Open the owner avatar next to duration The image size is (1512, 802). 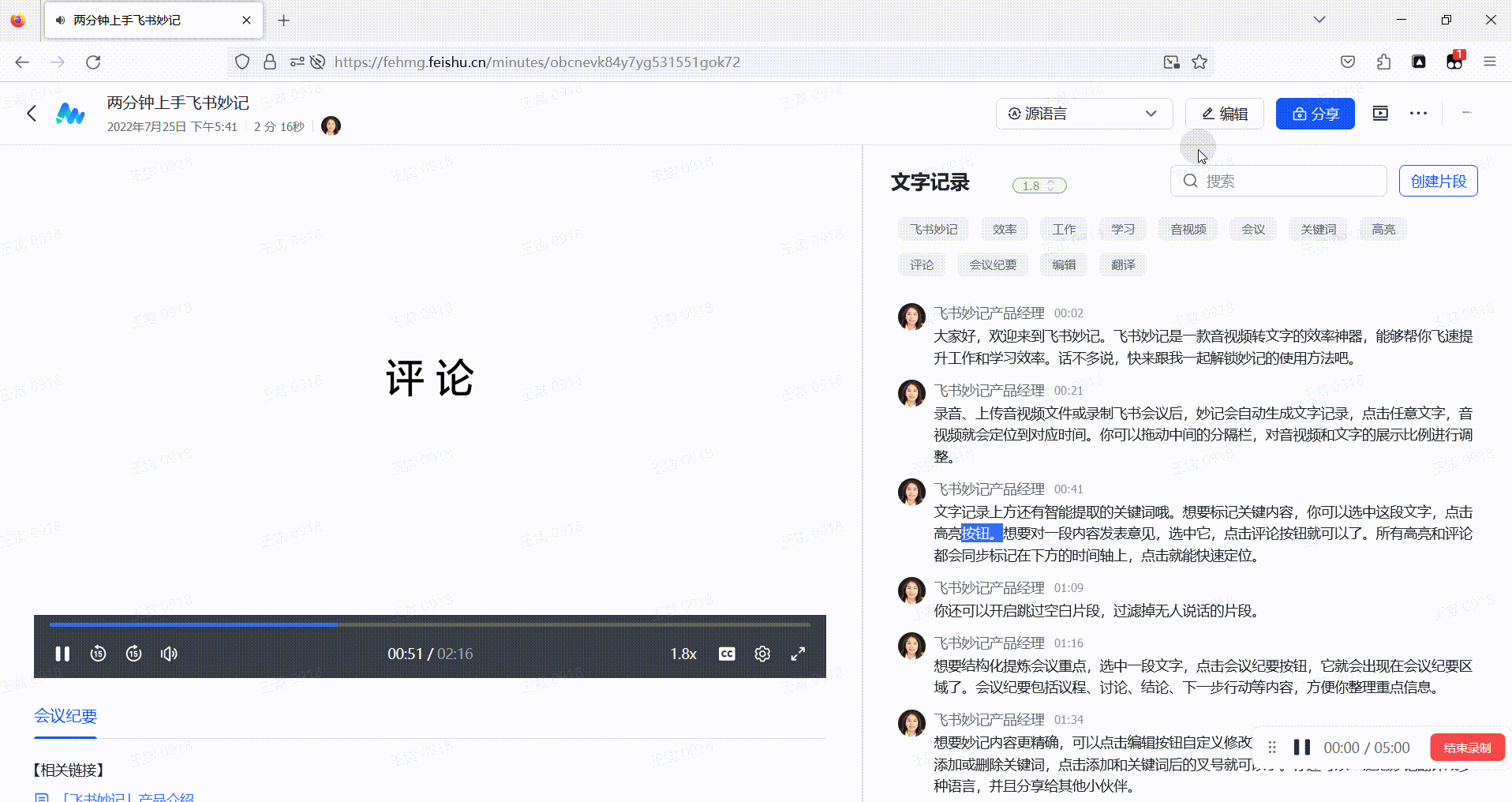tap(331, 126)
